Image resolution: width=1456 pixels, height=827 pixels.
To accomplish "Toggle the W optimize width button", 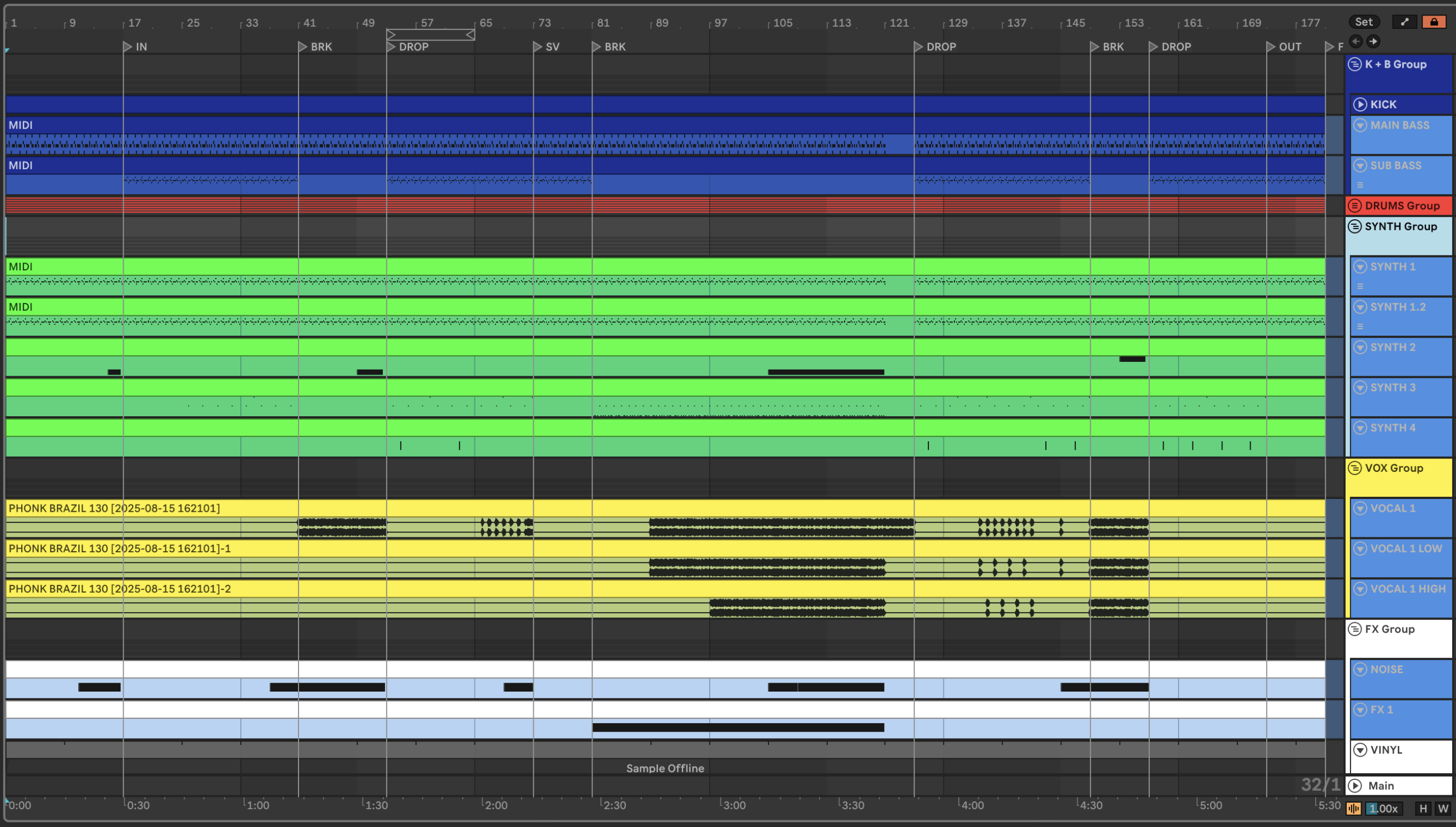I will (1442, 808).
